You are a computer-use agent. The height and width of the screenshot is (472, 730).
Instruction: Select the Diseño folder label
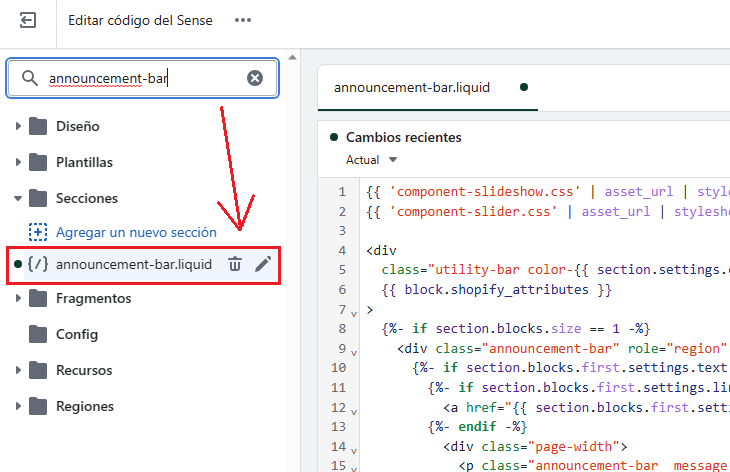(78, 126)
